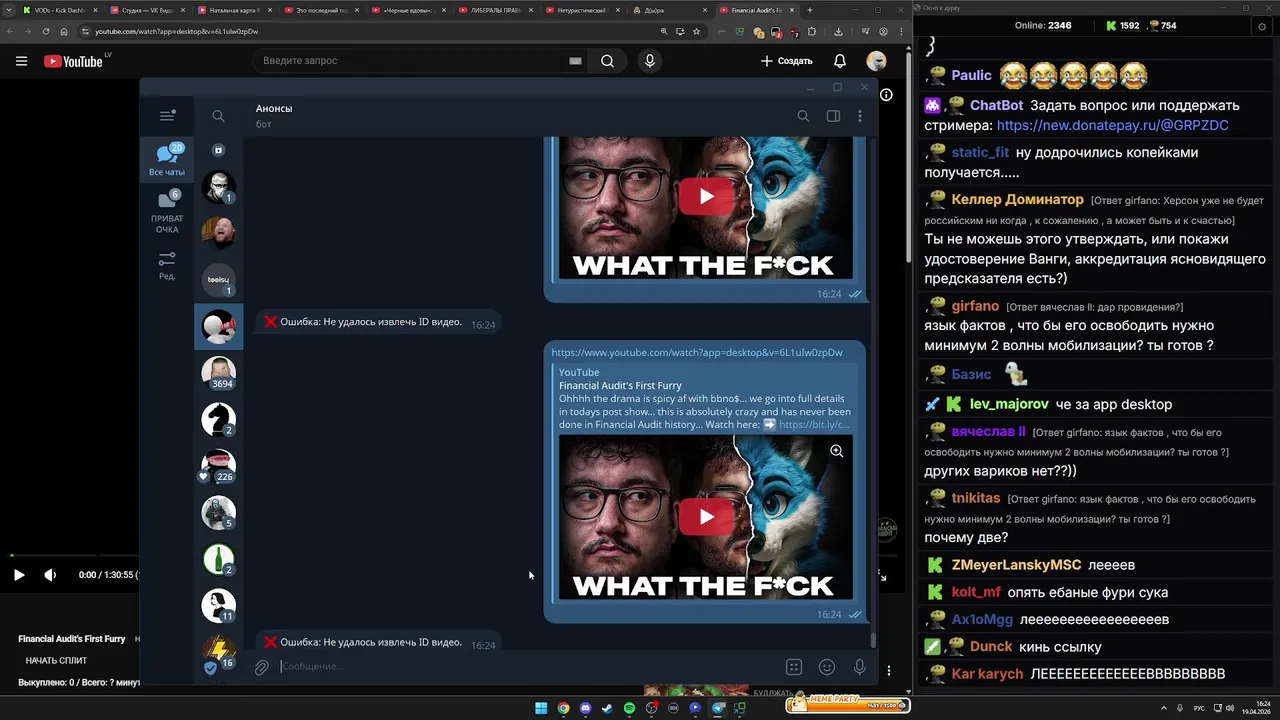
Task: Open the Анонсы bot chat header
Action: (274, 115)
